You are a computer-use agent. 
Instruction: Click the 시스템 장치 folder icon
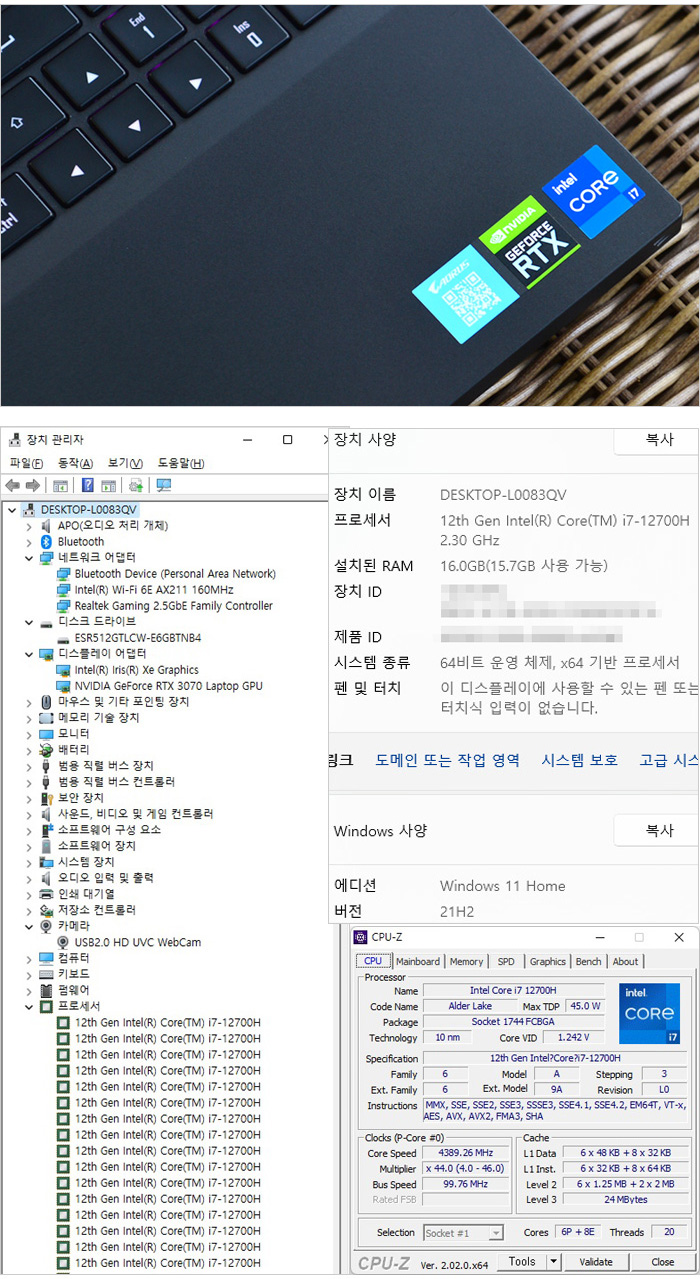tap(46, 861)
